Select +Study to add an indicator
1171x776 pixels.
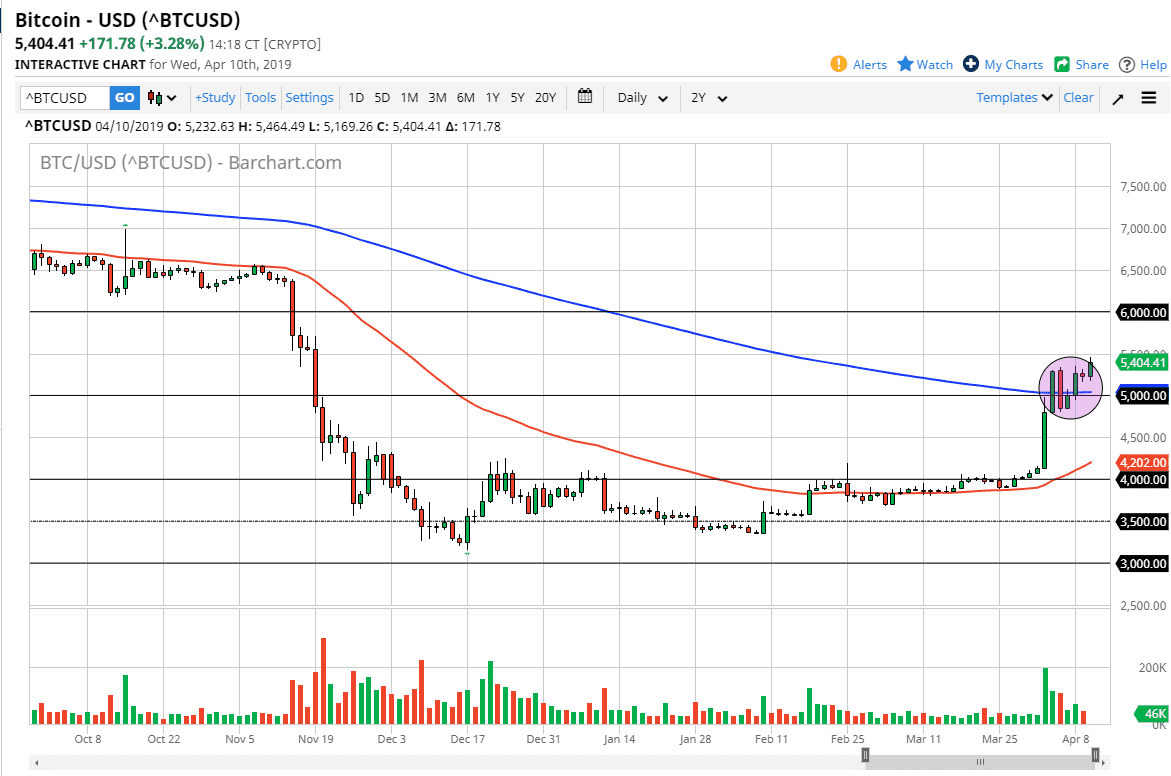pos(214,97)
